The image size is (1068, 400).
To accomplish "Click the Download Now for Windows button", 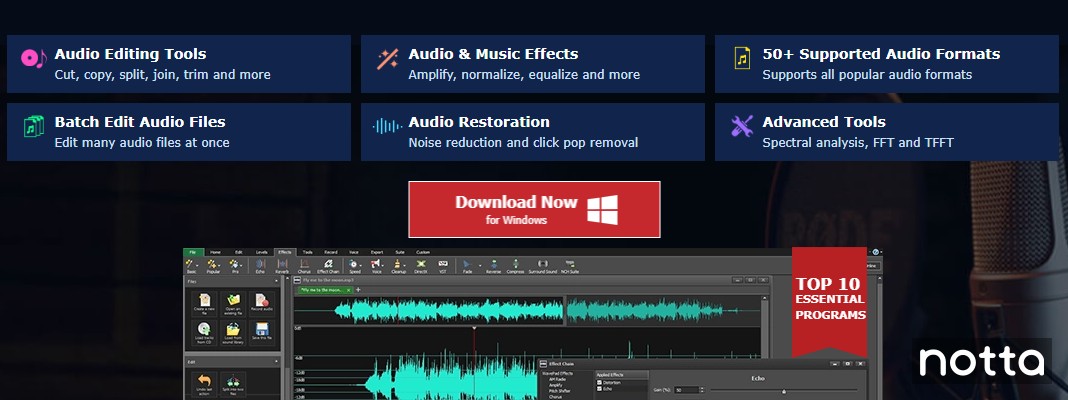I will click(x=534, y=209).
